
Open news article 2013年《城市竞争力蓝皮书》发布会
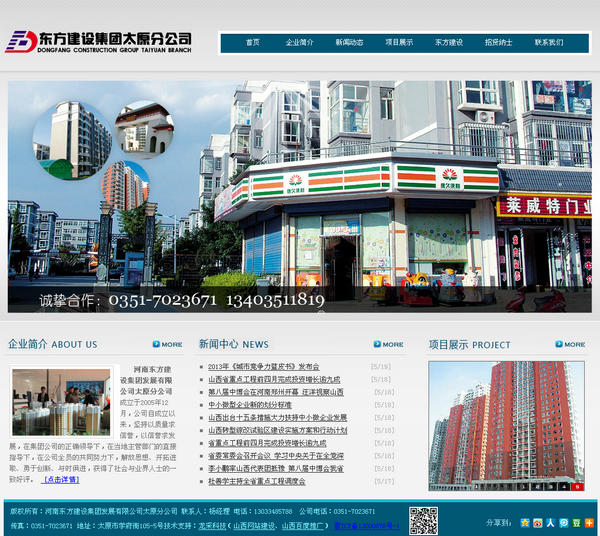tap(263, 367)
